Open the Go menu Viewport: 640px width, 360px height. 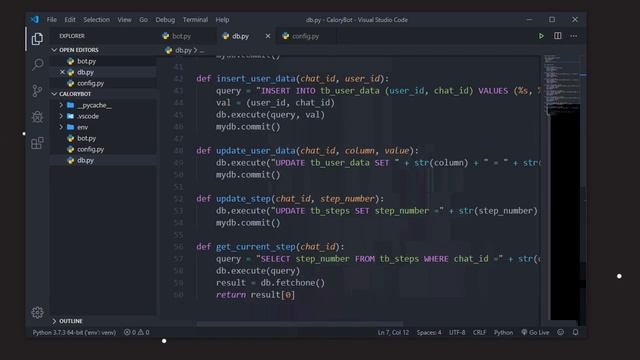point(143,20)
